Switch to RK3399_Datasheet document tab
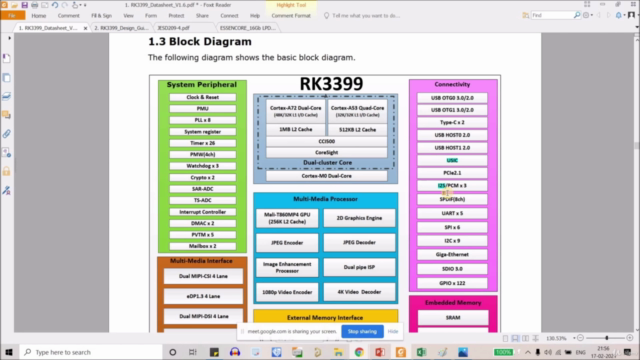640x360 pixels. (48, 28)
